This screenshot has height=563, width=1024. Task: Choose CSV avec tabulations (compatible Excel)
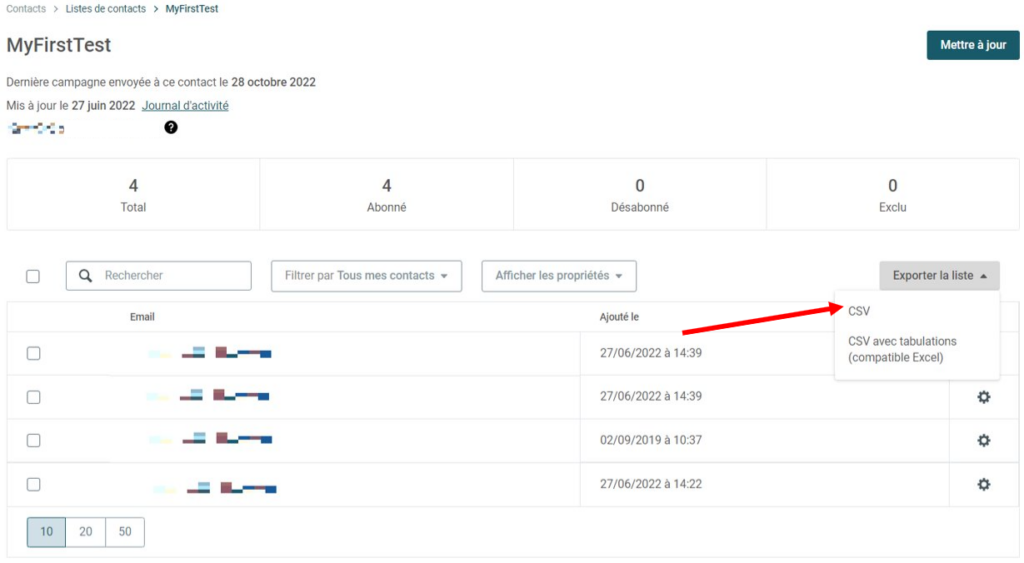(902, 349)
